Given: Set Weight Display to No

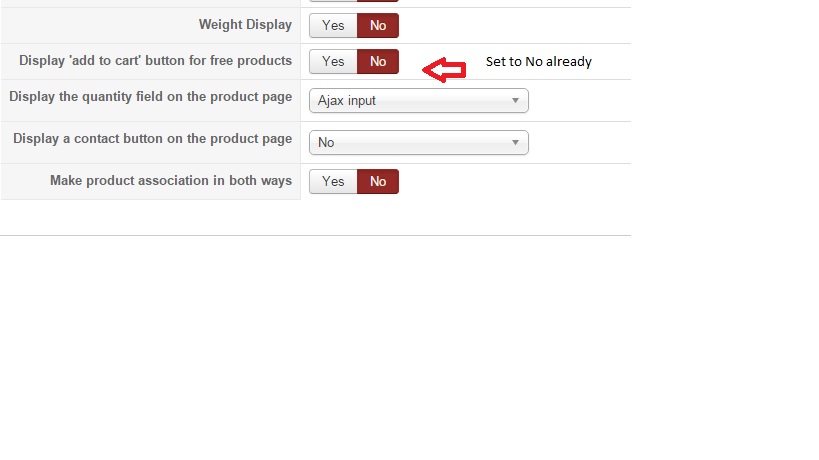Looking at the screenshot, I should pyautogui.click(x=378, y=25).
